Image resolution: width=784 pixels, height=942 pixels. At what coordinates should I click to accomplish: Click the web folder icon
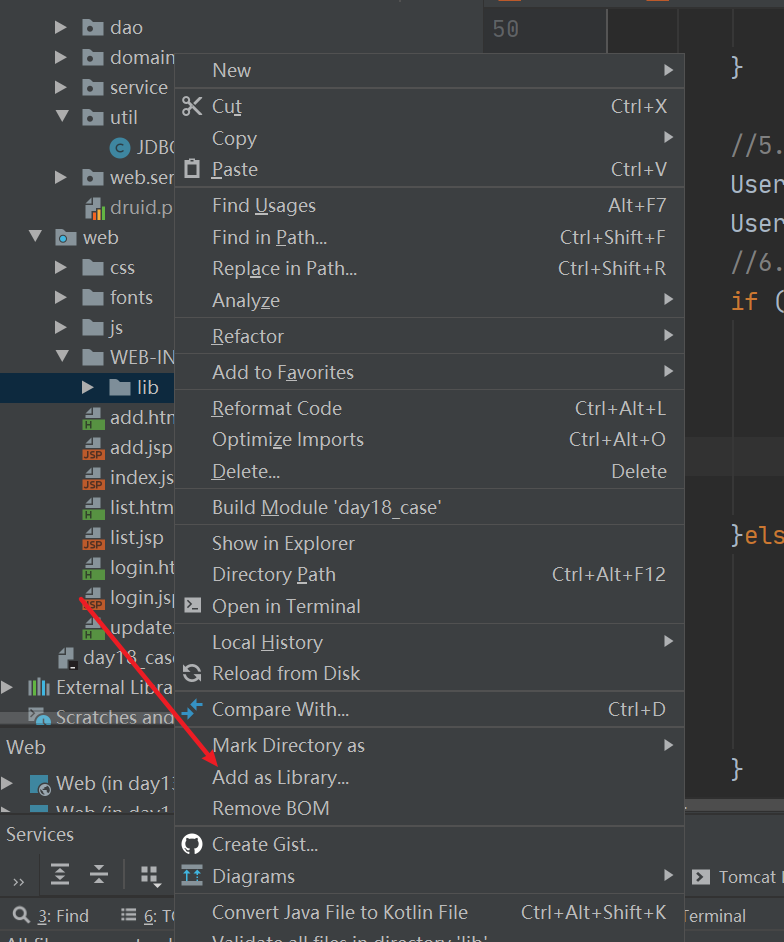[65, 238]
